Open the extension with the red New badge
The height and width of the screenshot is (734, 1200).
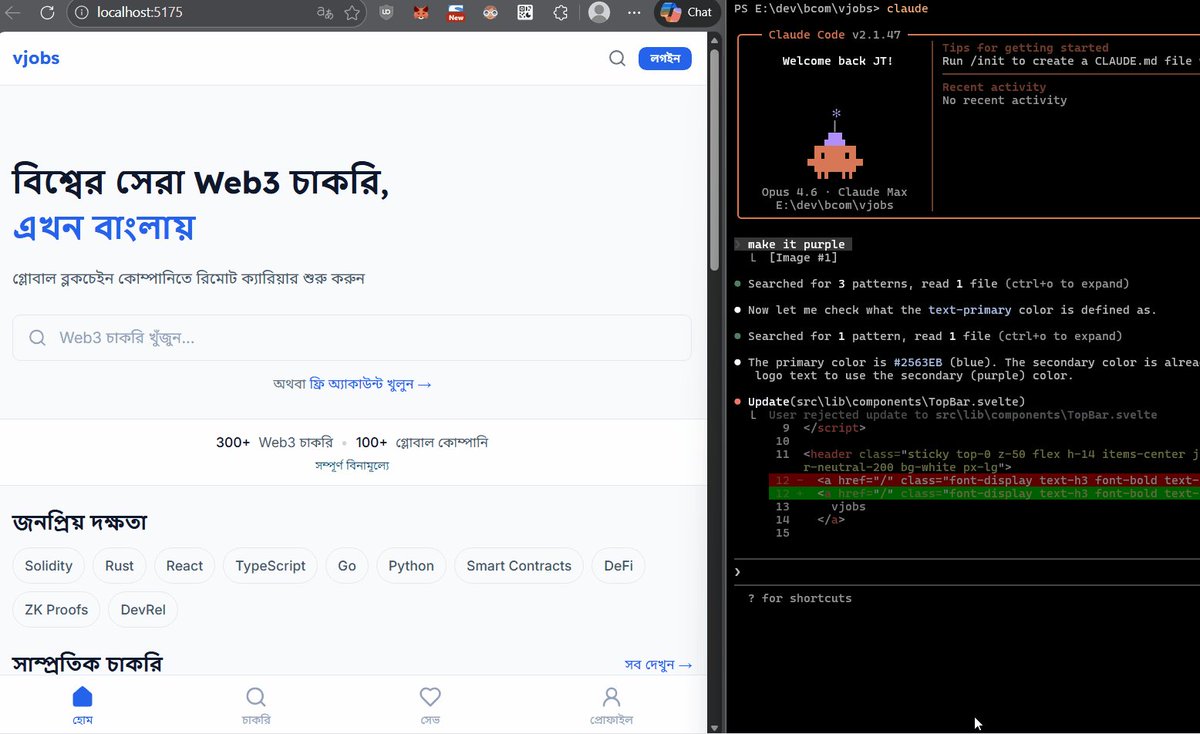pos(456,13)
